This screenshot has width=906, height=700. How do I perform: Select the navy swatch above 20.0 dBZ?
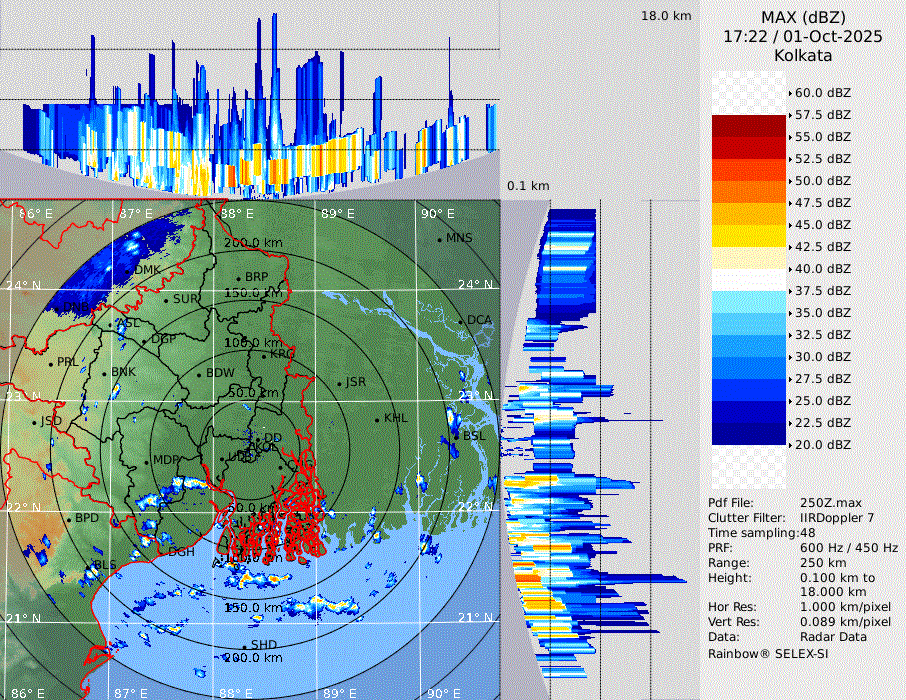coord(749,433)
